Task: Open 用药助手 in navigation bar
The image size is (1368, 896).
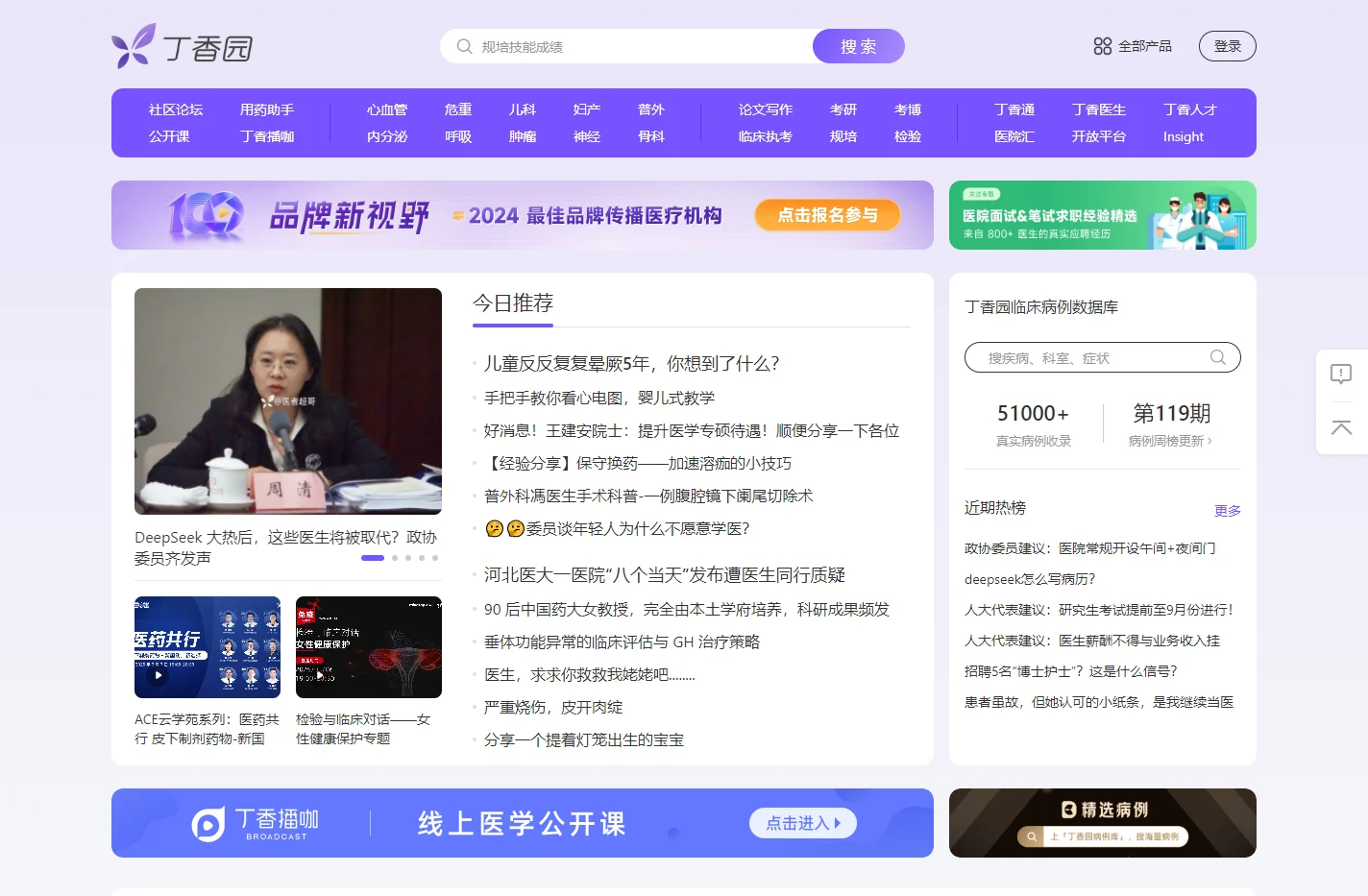Action: click(x=267, y=109)
